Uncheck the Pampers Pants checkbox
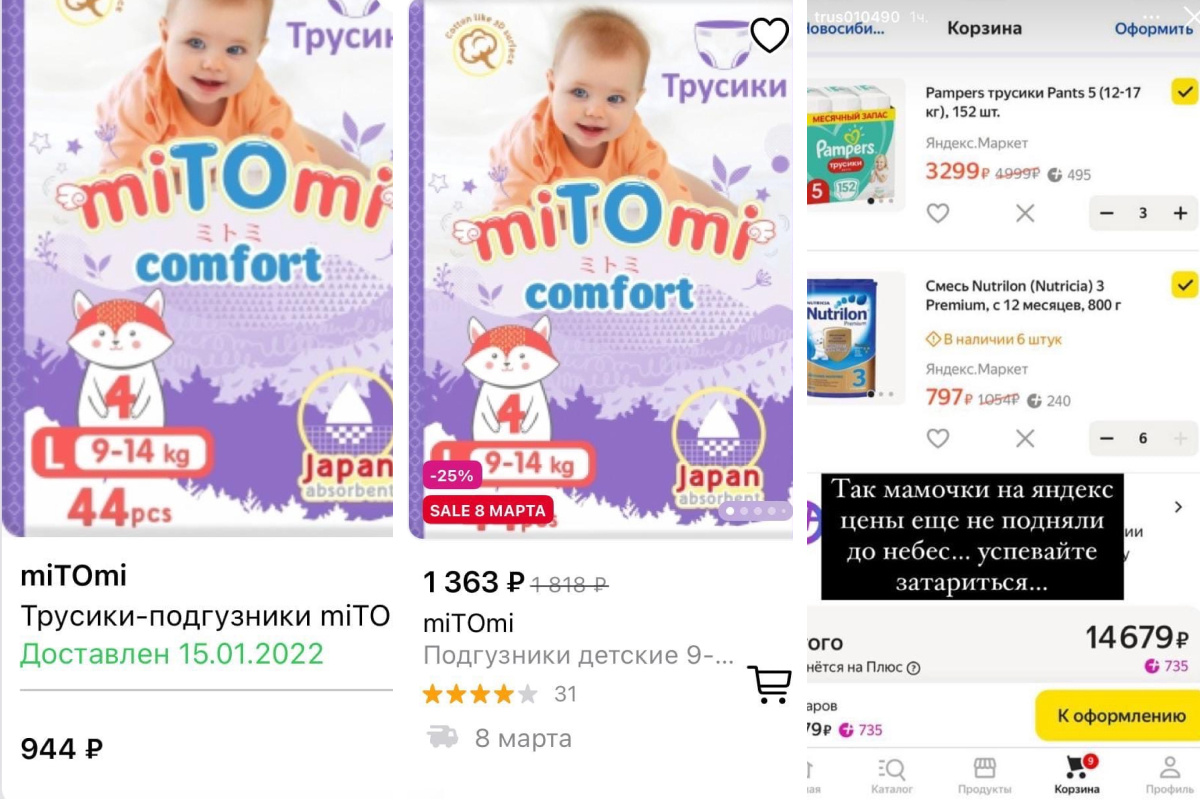The width and height of the screenshot is (1200, 800). pyautogui.click(x=1184, y=94)
